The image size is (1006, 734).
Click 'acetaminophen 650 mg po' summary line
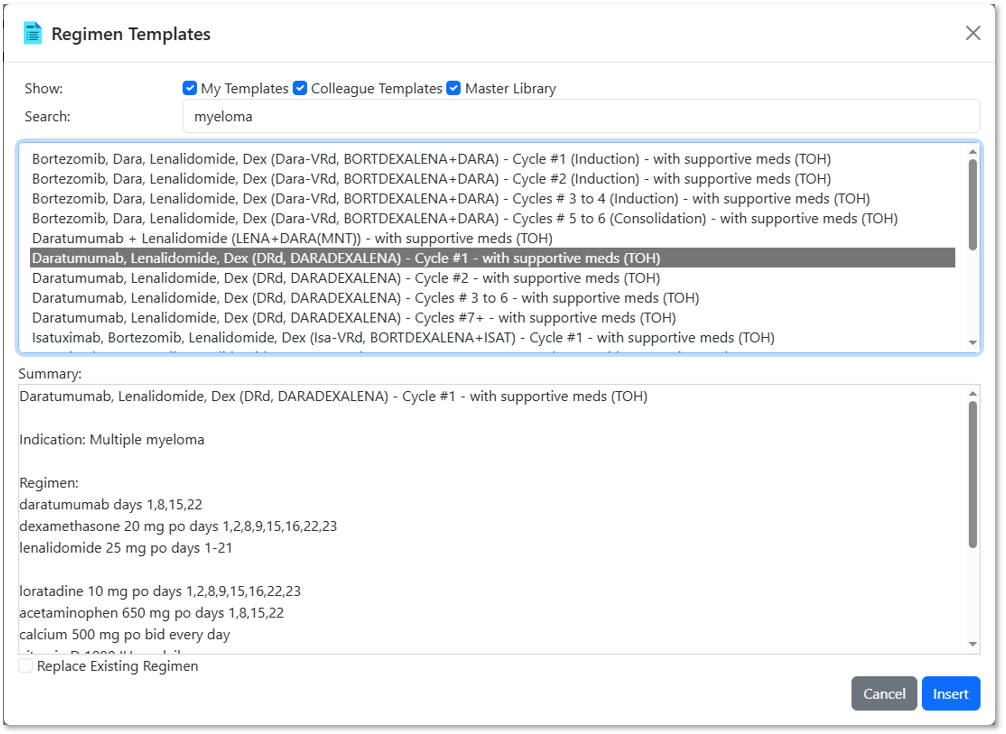(x=151, y=613)
